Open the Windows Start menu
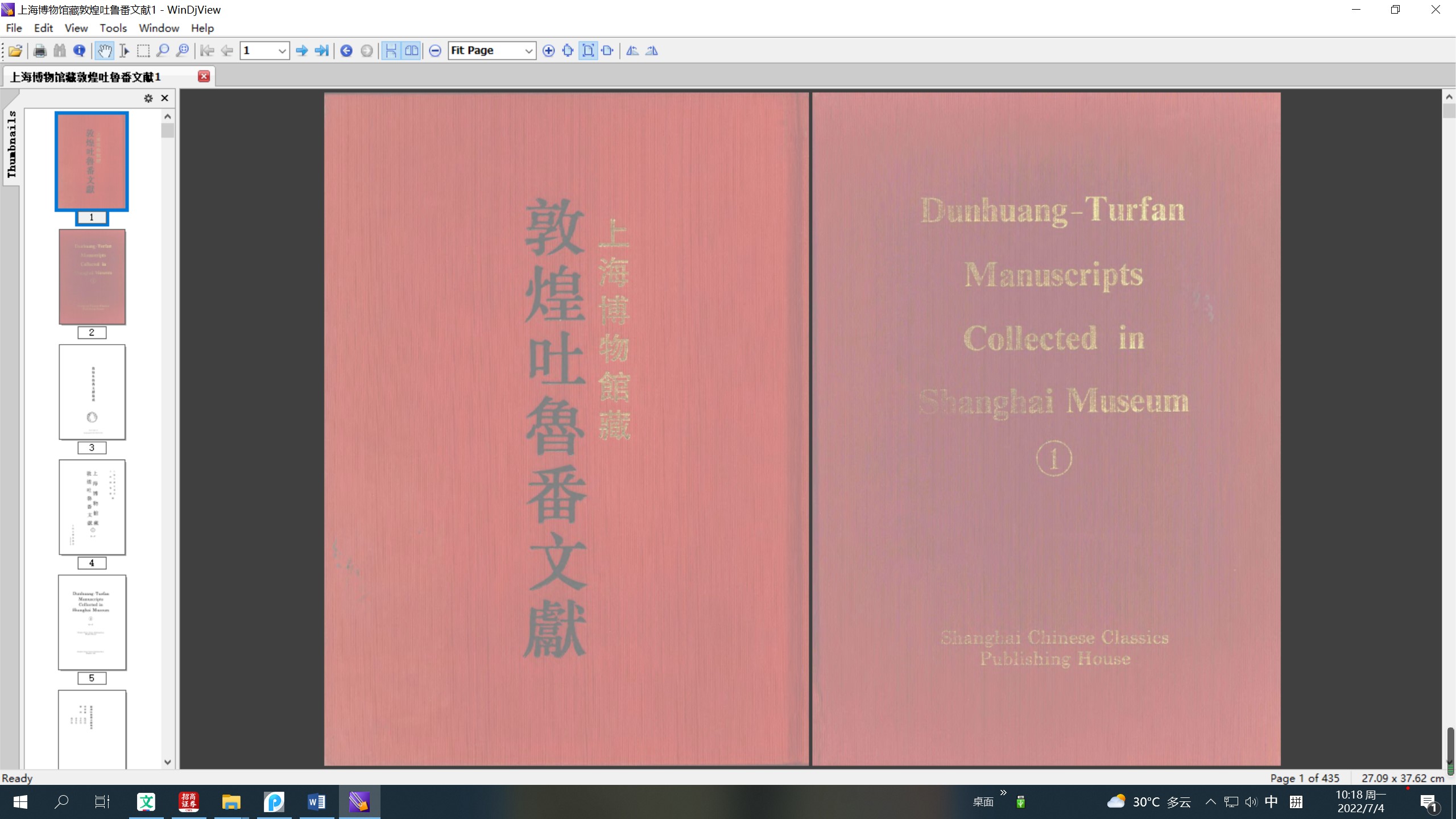Viewport: 1456px width, 819px height. 20,802
